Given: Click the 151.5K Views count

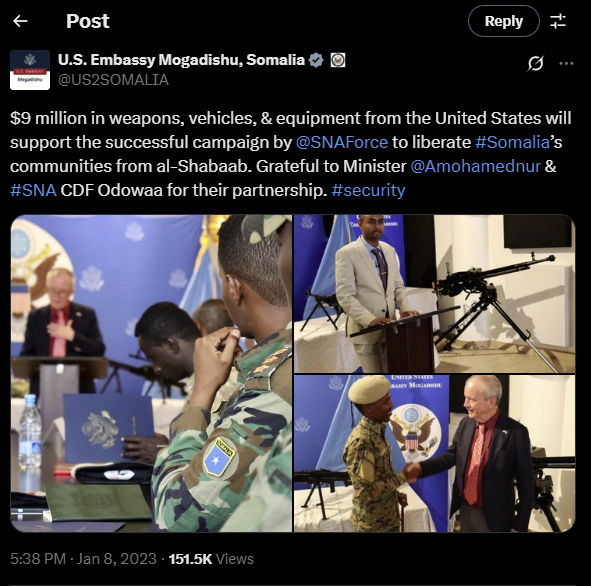Looking at the screenshot, I should click(211, 558).
